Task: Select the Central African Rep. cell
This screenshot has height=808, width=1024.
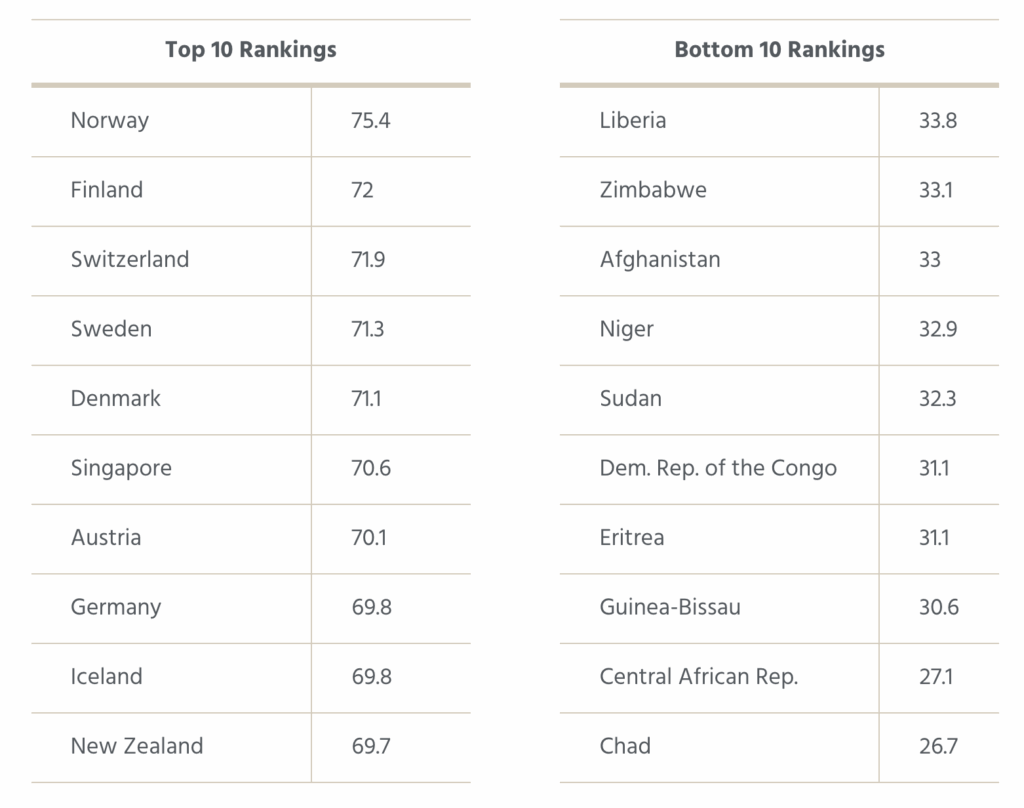Action: pyautogui.click(x=699, y=676)
